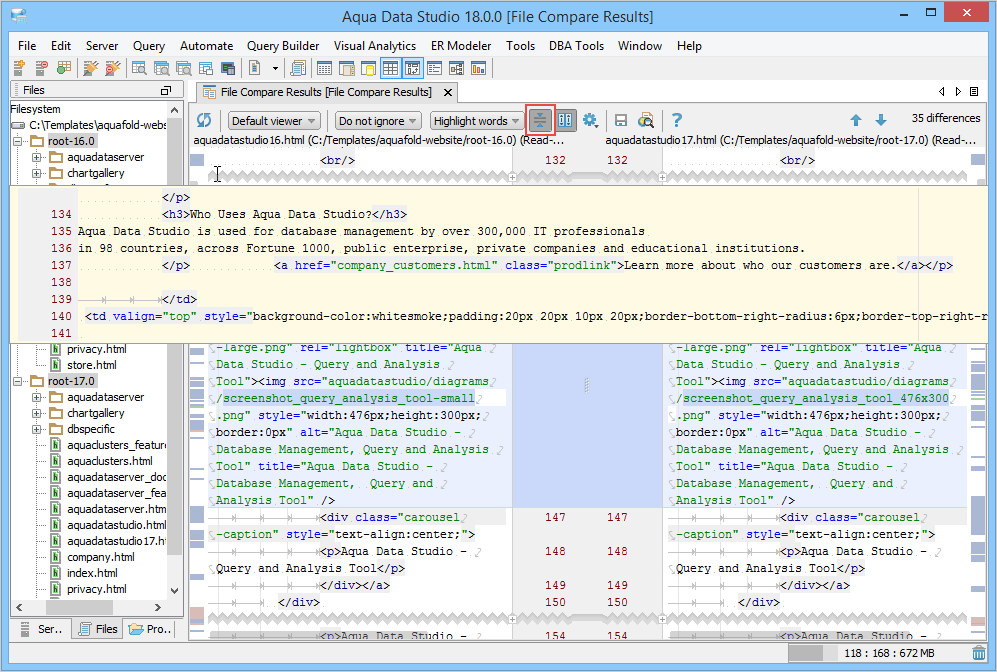Open the Do not ignore dropdown

(x=378, y=121)
